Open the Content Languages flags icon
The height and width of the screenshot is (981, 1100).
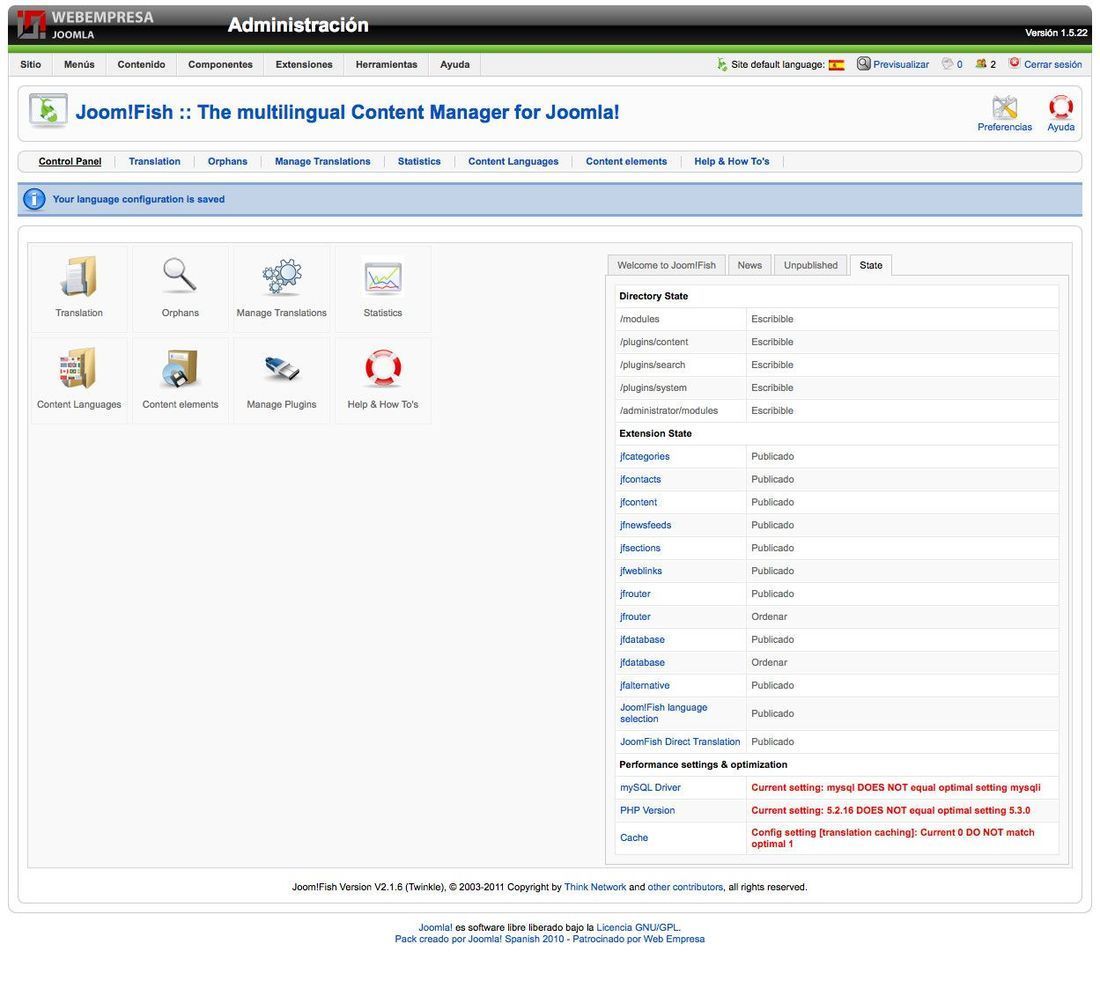(x=79, y=368)
